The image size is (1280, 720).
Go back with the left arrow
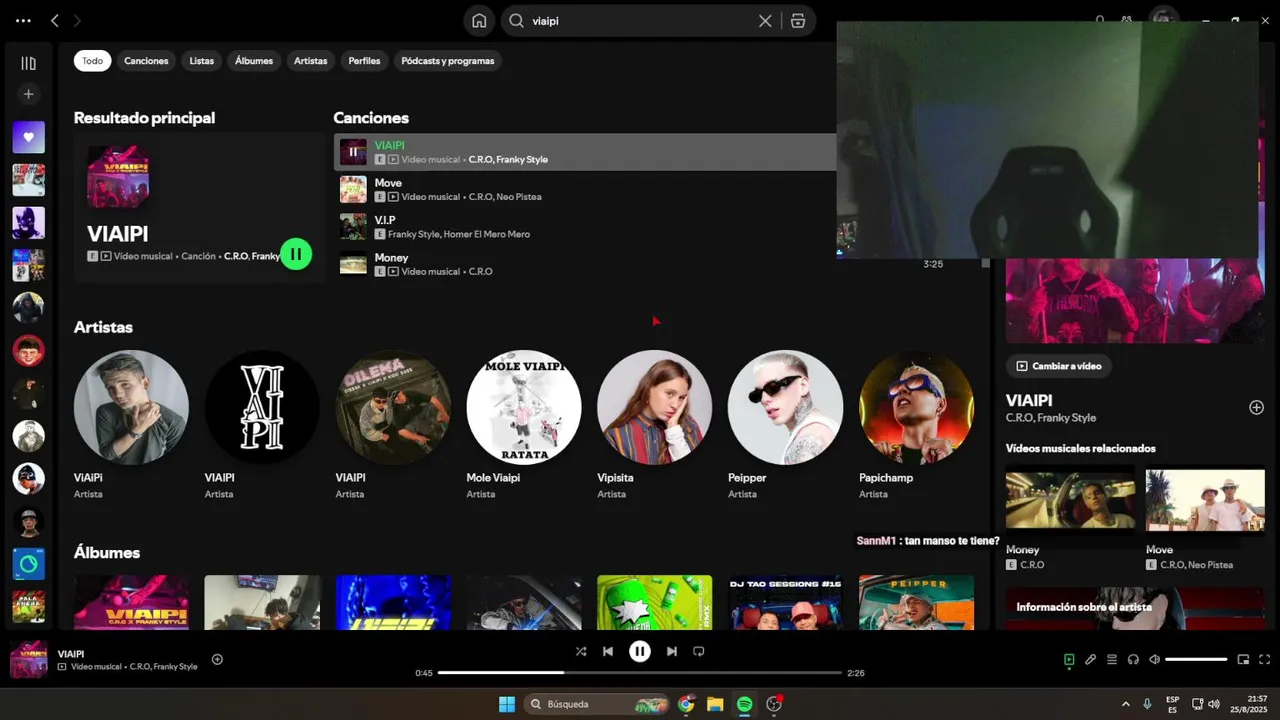[x=55, y=20]
